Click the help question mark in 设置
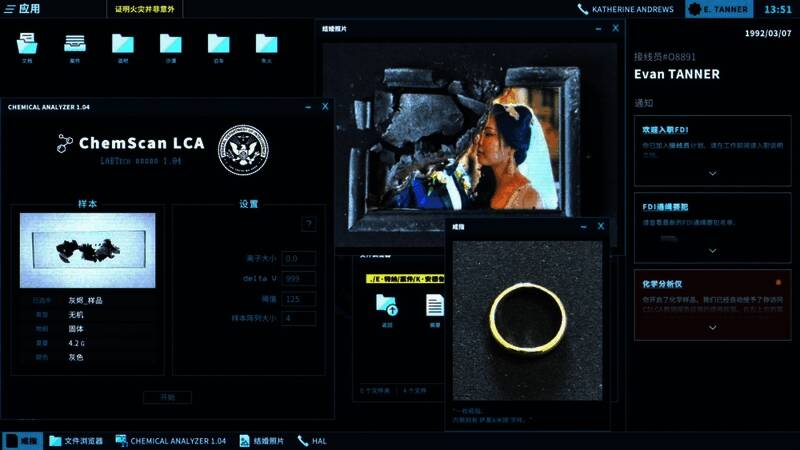Screen dimensions: 800x450 309,224
